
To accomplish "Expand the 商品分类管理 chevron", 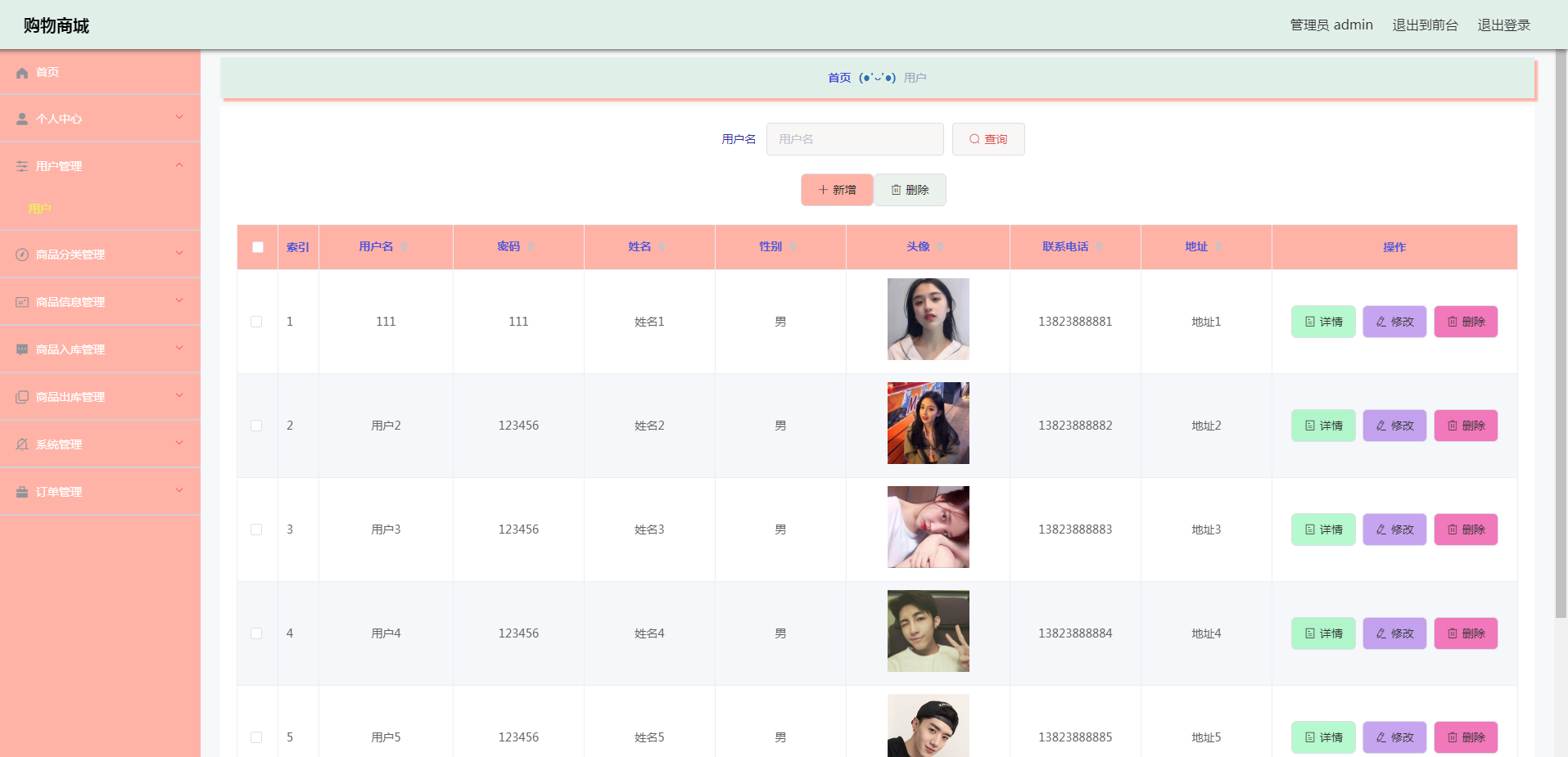I will [x=179, y=254].
